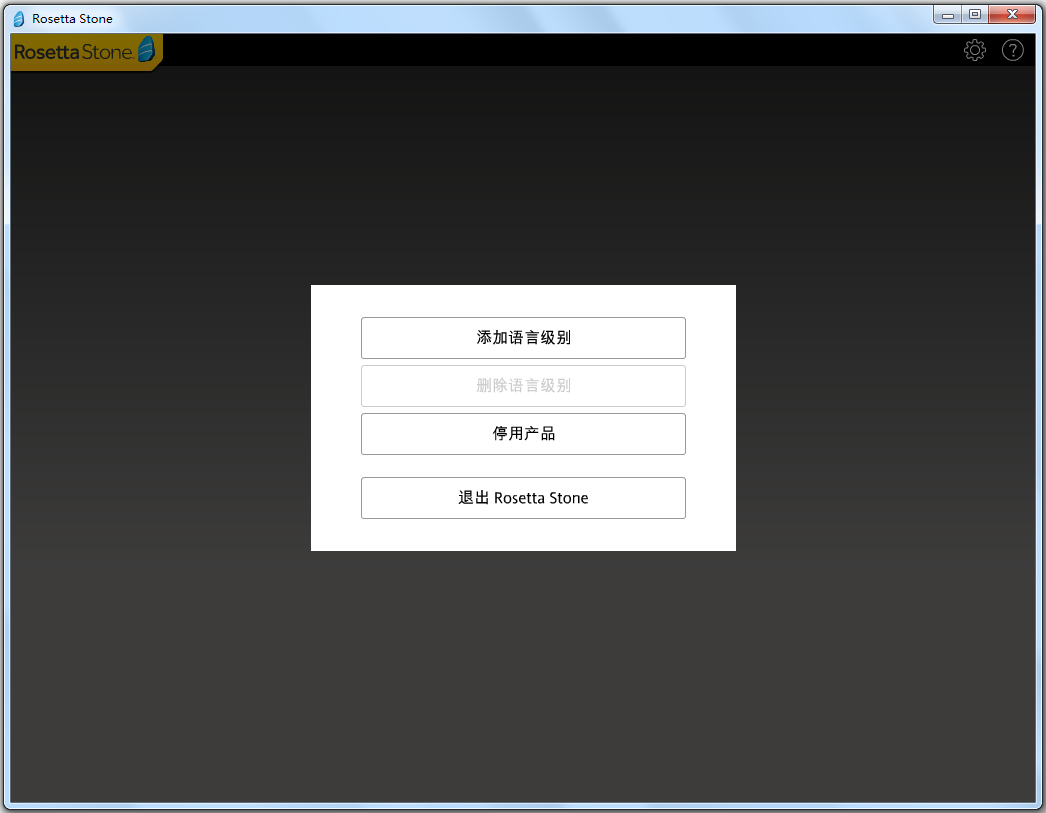Screen dimensions: 1046x813
Task: Click the 添加语言级别 button
Action: 522,338
